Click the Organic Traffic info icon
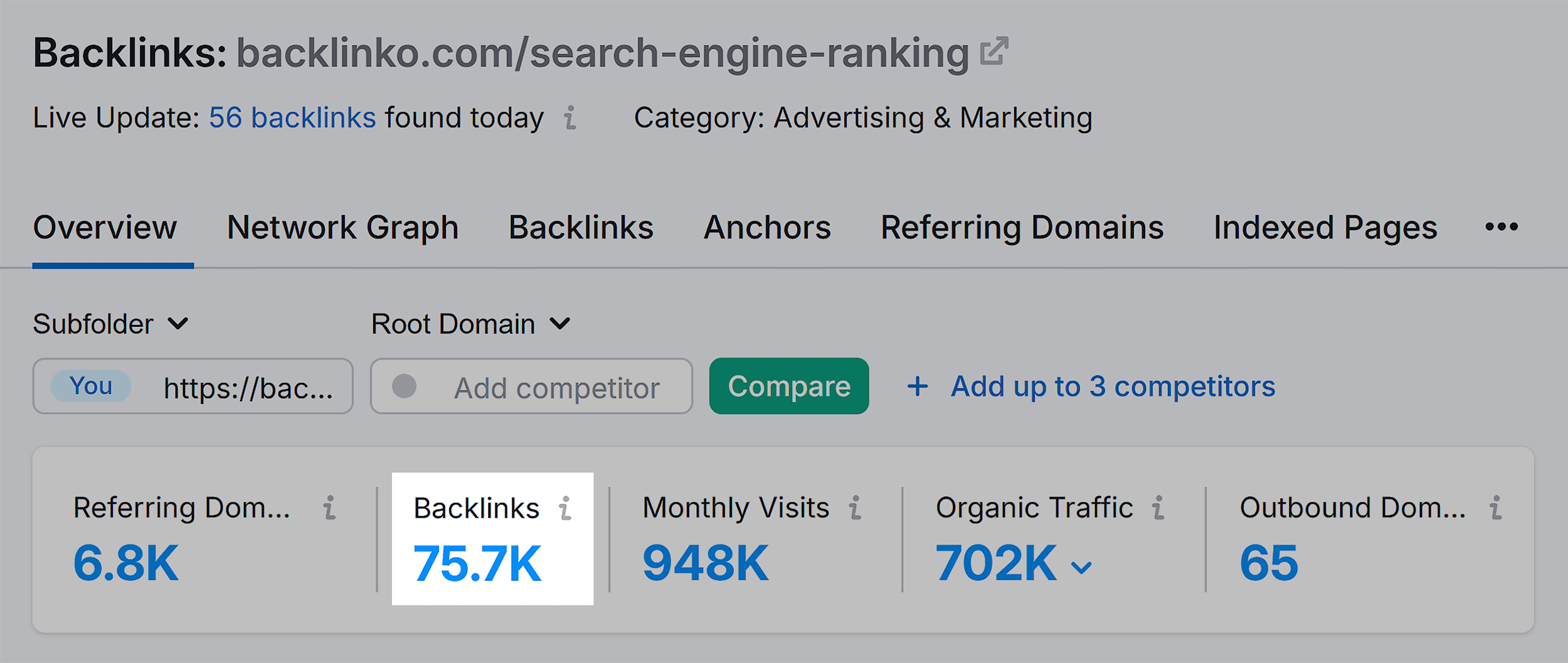Viewport: 1568px width, 663px height. point(1158,507)
